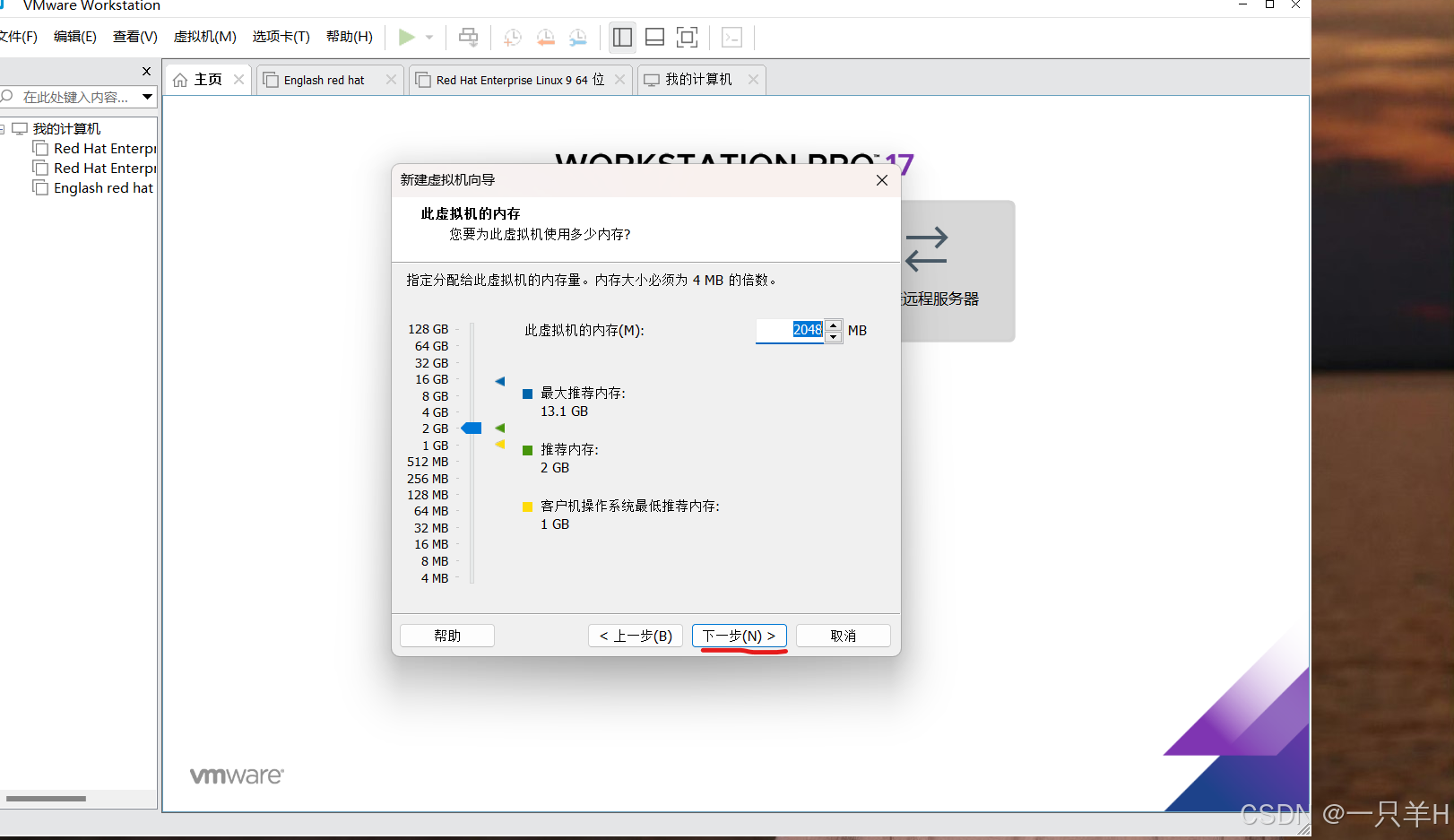The height and width of the screenshot is (840, 1454).
Task: Click the blue memory slider thumb
Action: coord(472,429)
